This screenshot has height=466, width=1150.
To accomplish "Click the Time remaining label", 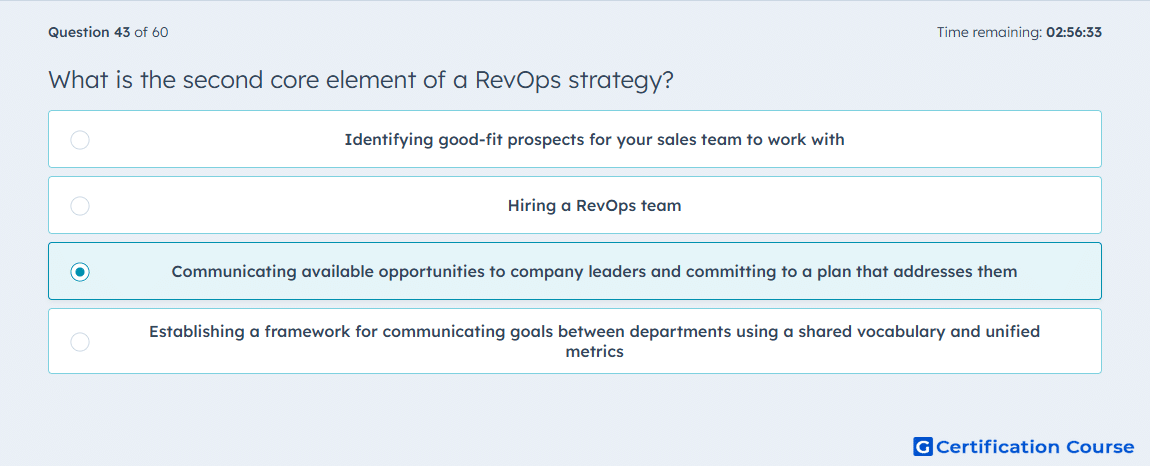I will click(989, 32).
